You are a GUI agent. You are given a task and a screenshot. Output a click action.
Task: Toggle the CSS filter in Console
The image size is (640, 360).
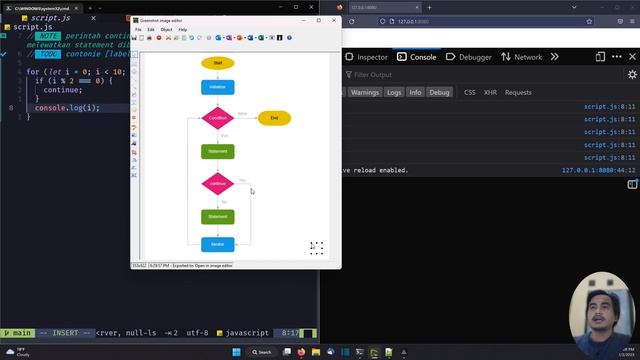(x=469, y=93)
